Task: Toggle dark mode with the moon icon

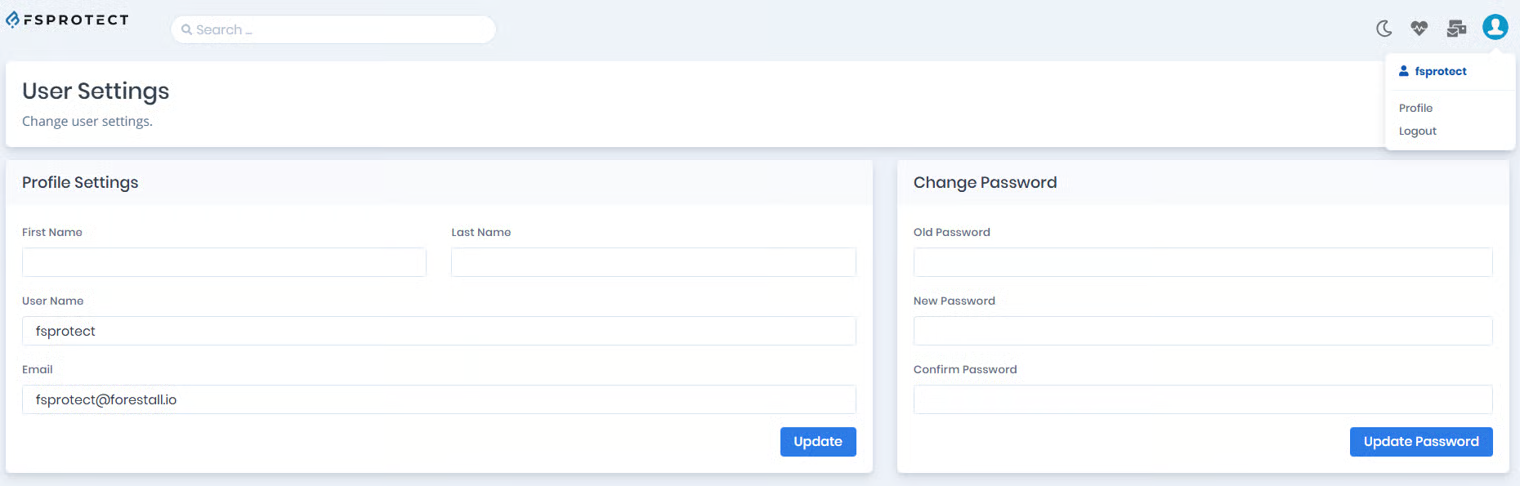Action: (x=1384, y=29)
